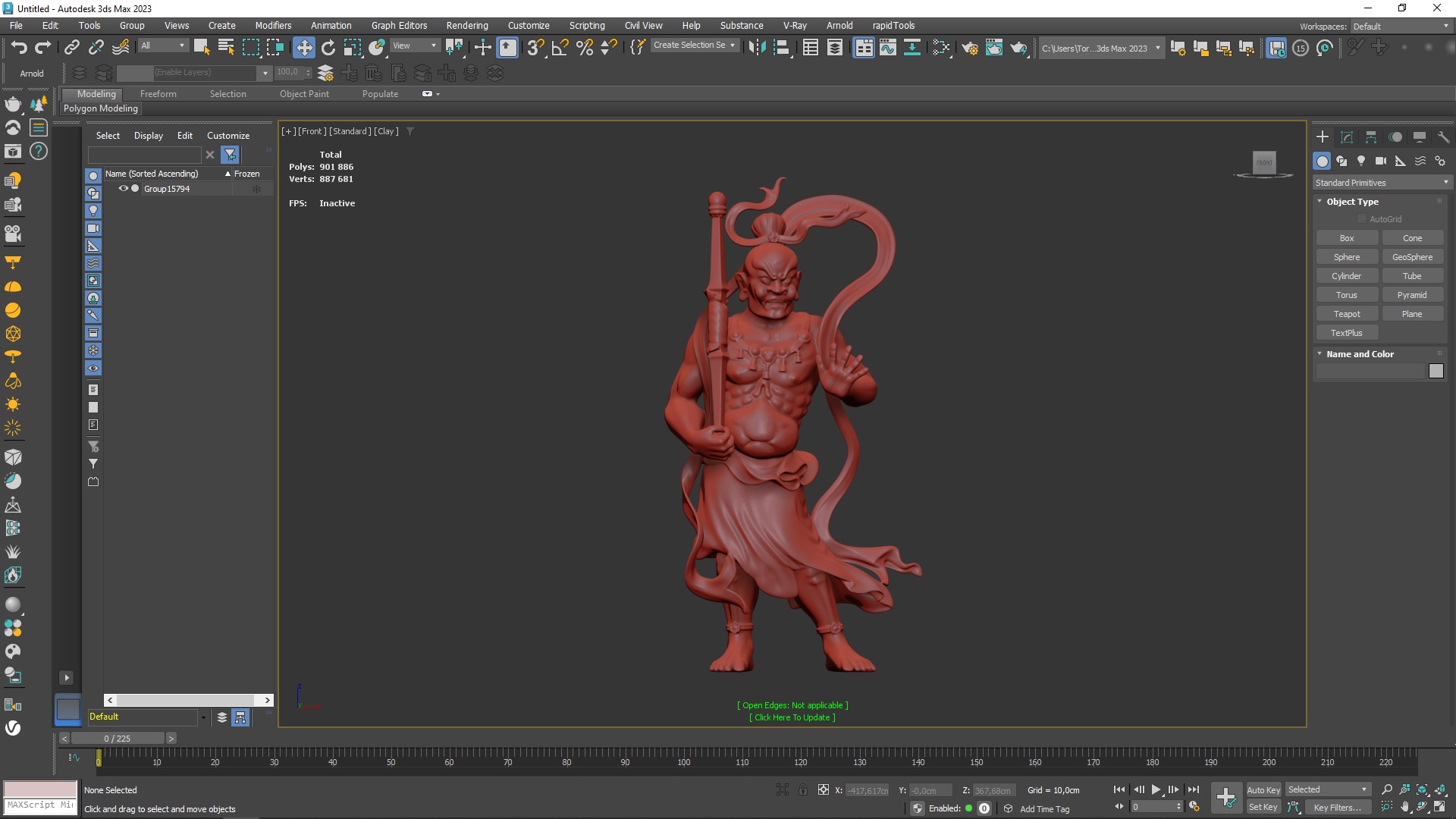Viewport: 1456px width, 819px height.
Task: Toggle the 3D Snaps icon
Action: tap(535, 47)
